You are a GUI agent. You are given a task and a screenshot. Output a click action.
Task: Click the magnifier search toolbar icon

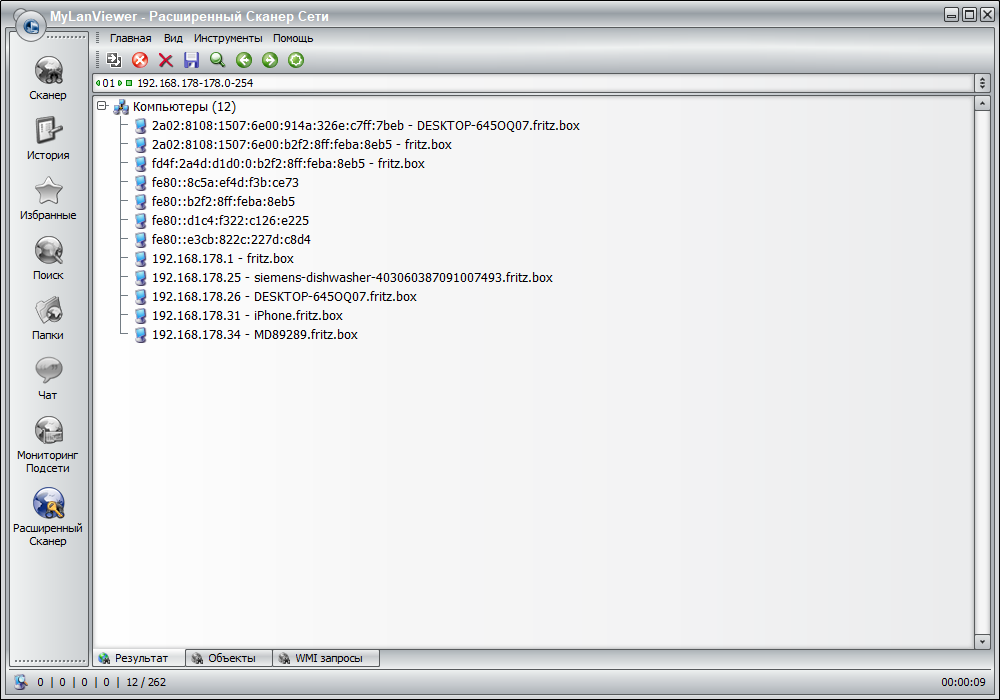coord(217,61)
